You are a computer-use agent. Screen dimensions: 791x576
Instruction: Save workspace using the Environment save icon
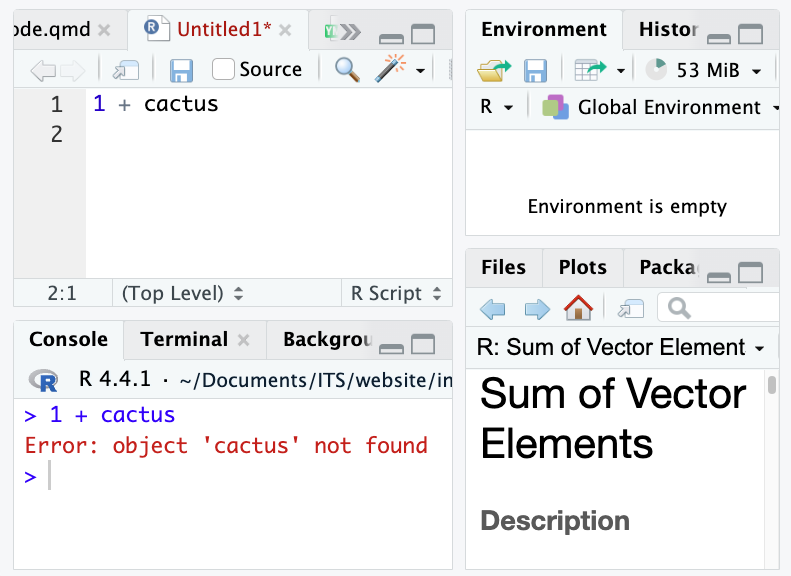click(x=536, y=70)
